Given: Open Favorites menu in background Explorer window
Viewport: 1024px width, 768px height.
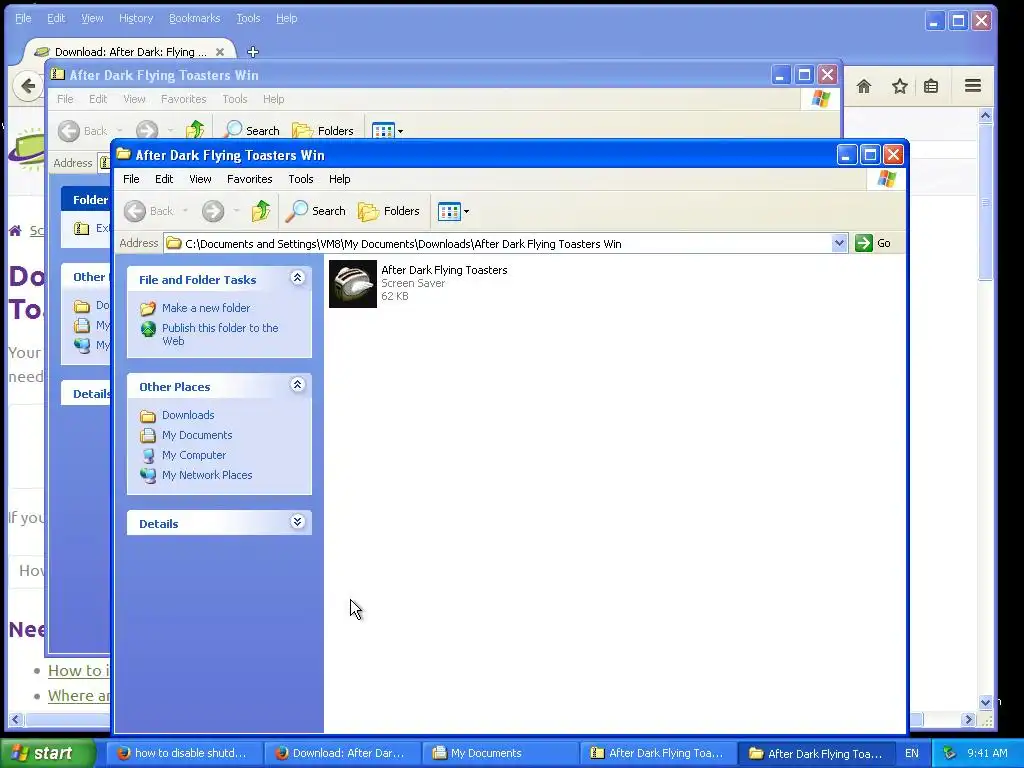Looking at the screenshot, I should (184, 99).
